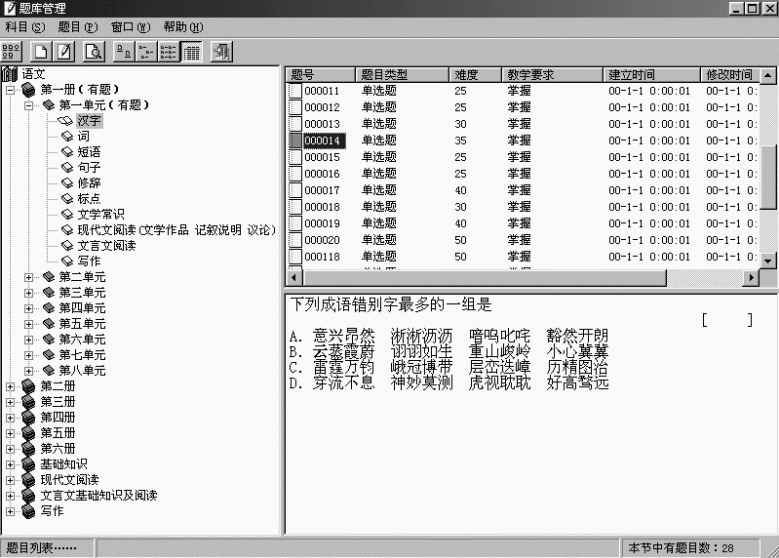Click the preview magnifier document icon
Viewport: 779px width, 558px height.
pos(94,51)
